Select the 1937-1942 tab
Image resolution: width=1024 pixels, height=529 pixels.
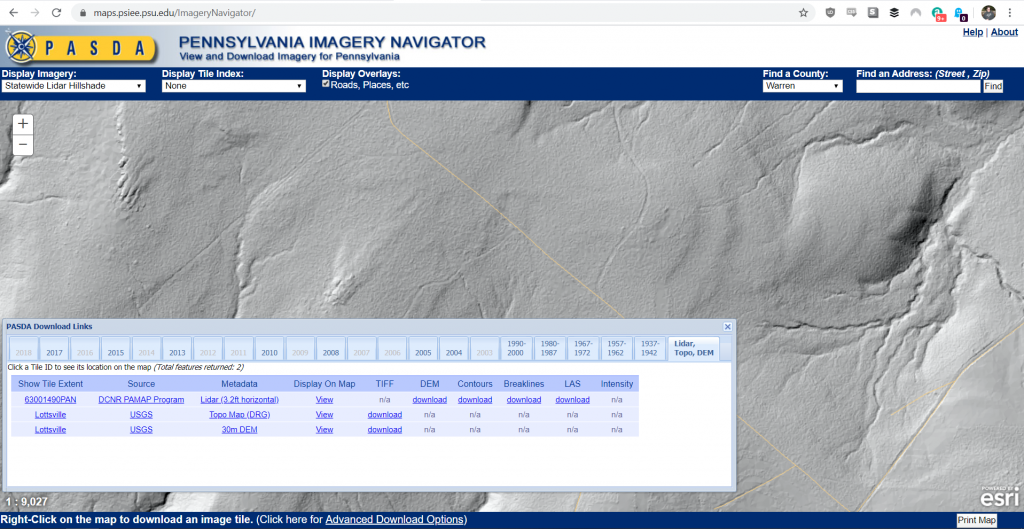pyautogui.click(x=650, y=349)
